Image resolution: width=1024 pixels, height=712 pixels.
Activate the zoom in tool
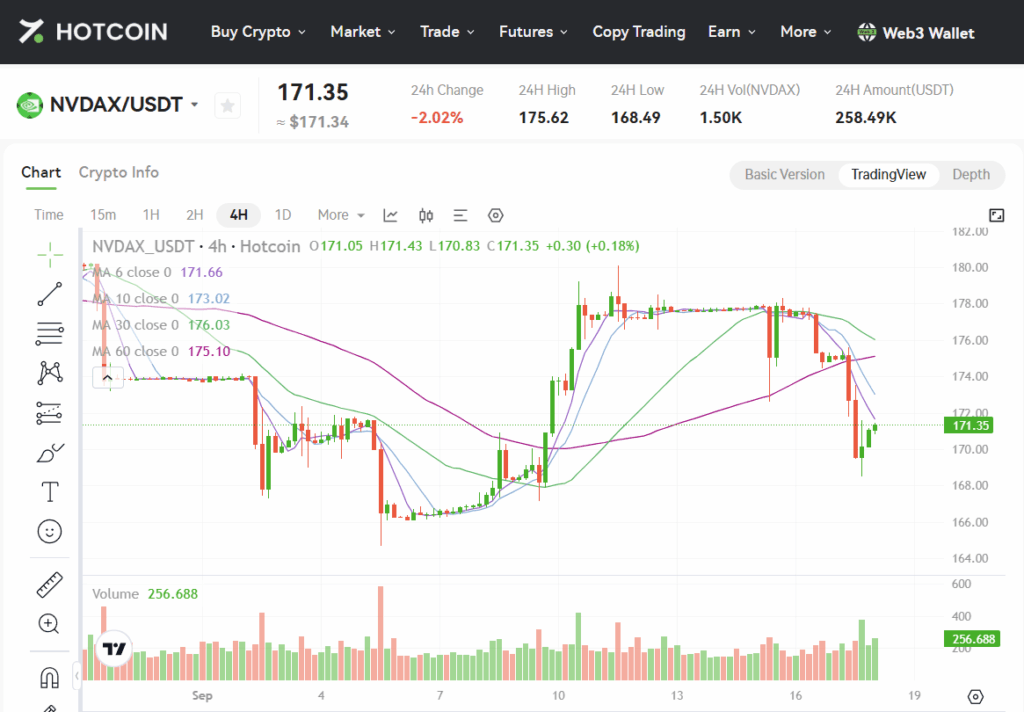tap(49, 624)
